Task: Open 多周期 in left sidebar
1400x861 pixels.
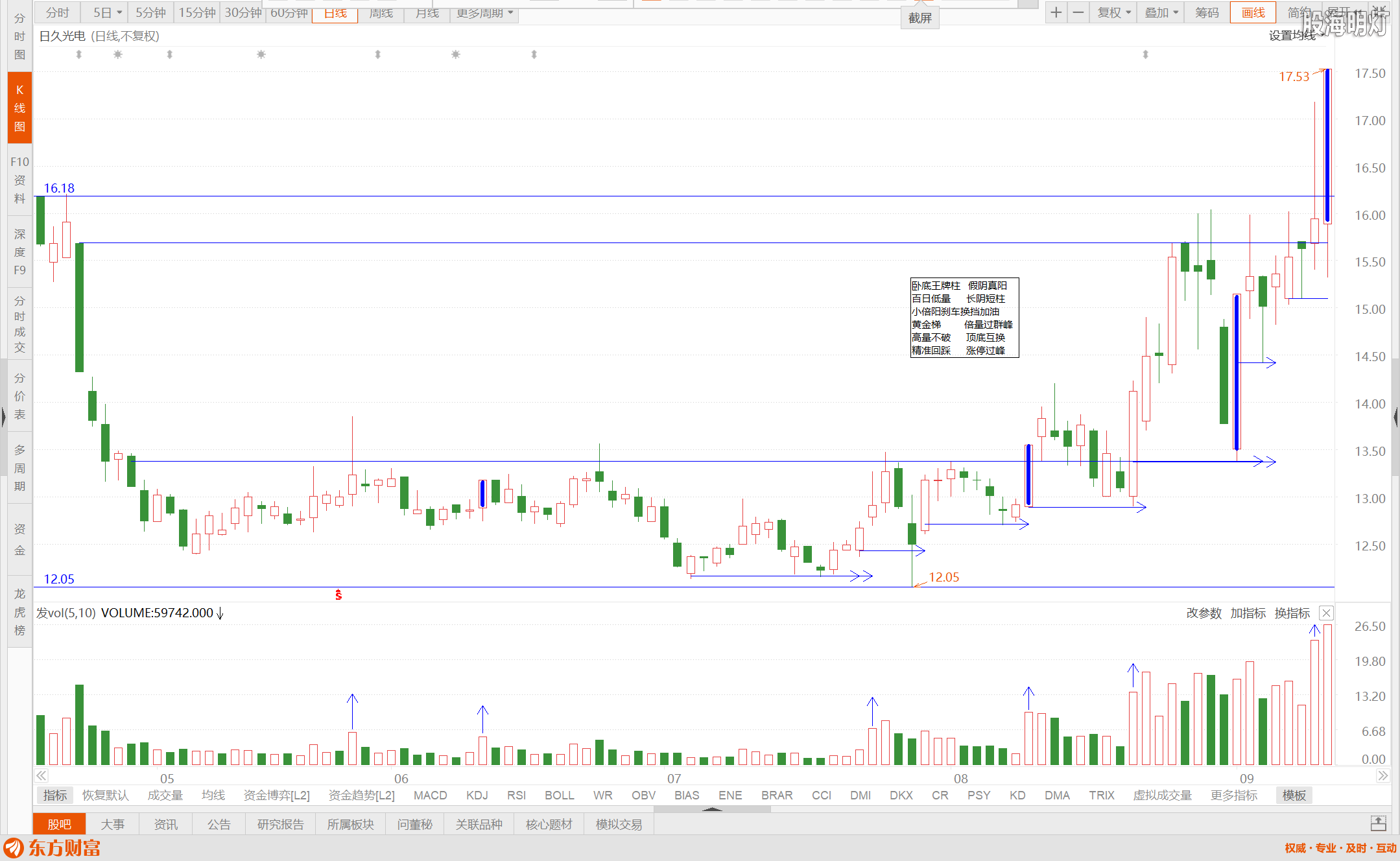Action: (19, 467)
